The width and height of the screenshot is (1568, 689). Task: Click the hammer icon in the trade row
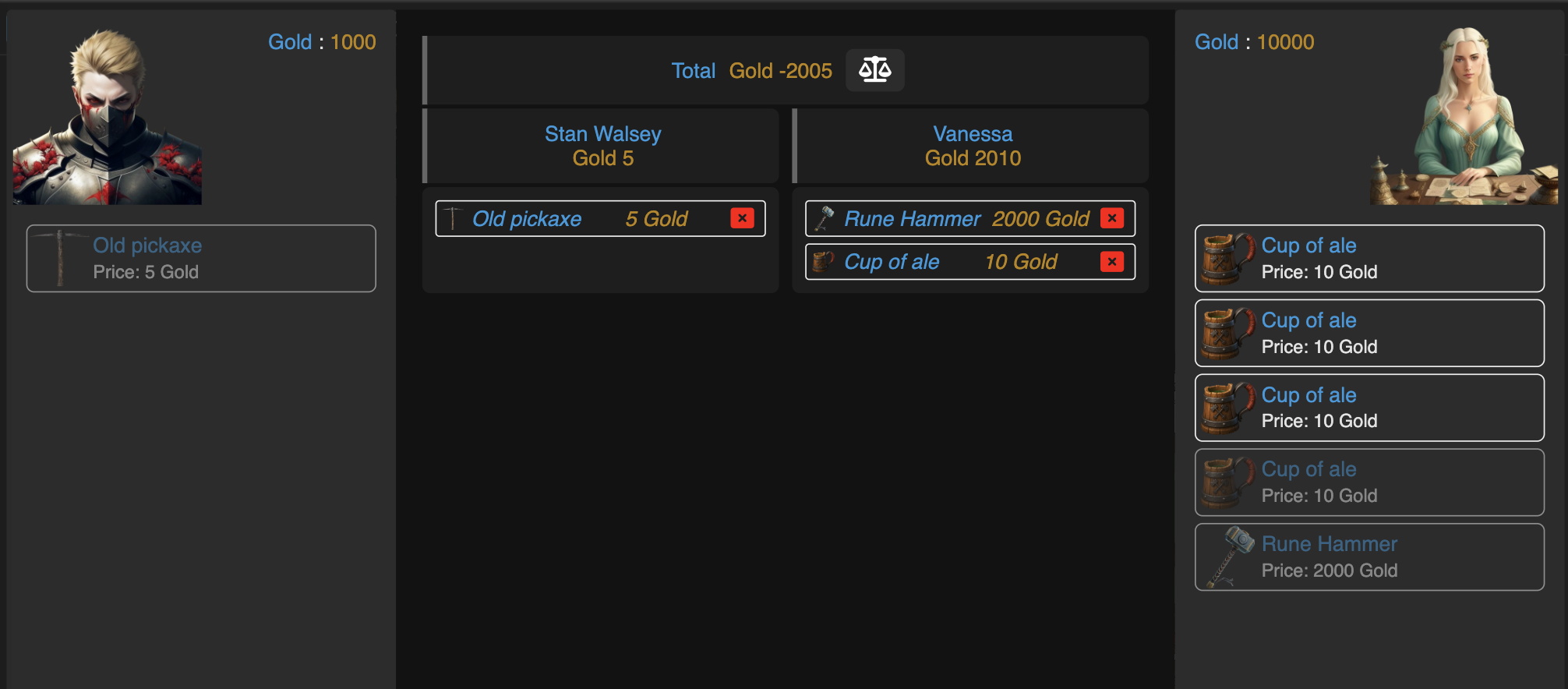tap(824, 219)
